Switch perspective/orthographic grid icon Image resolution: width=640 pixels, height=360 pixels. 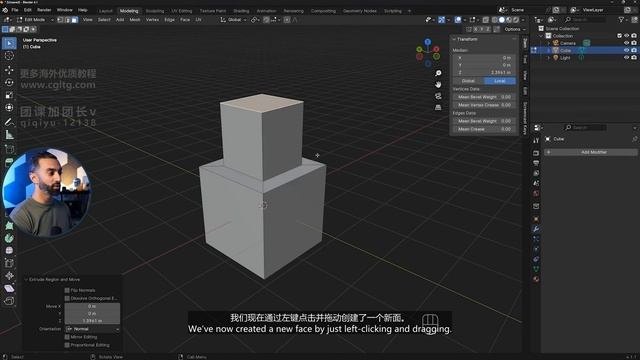coord(438,107)
